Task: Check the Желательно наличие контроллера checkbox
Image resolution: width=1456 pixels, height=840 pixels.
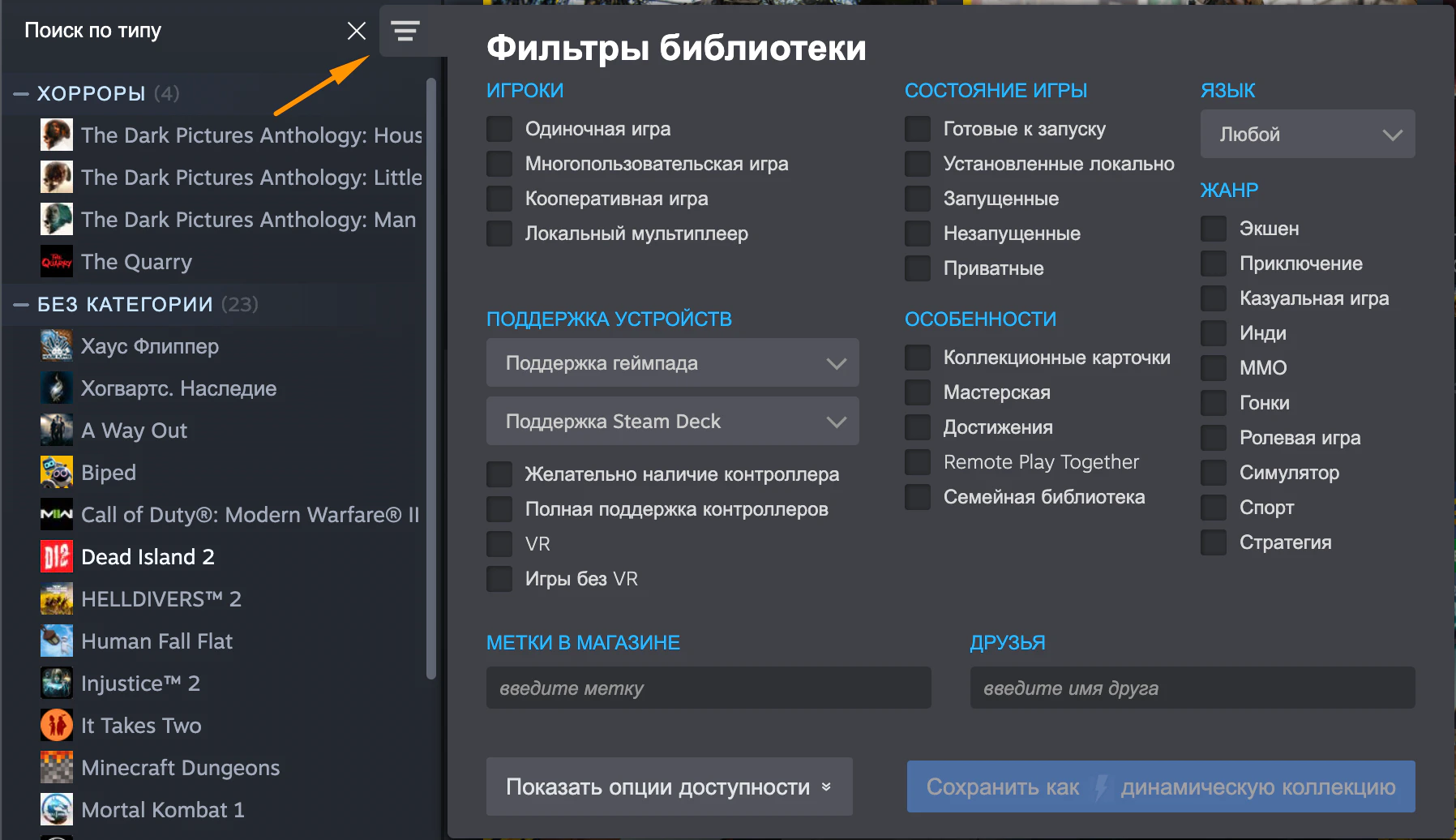Action: pos(499,474)
